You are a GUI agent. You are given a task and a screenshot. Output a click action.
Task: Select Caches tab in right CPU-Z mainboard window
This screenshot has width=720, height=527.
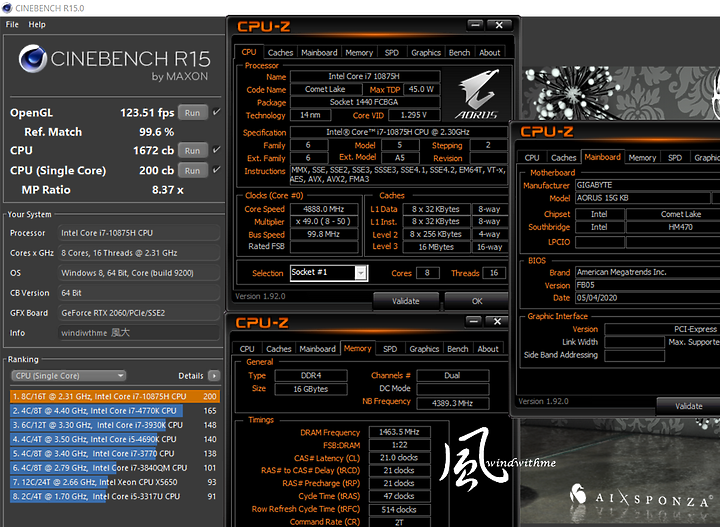563,158
